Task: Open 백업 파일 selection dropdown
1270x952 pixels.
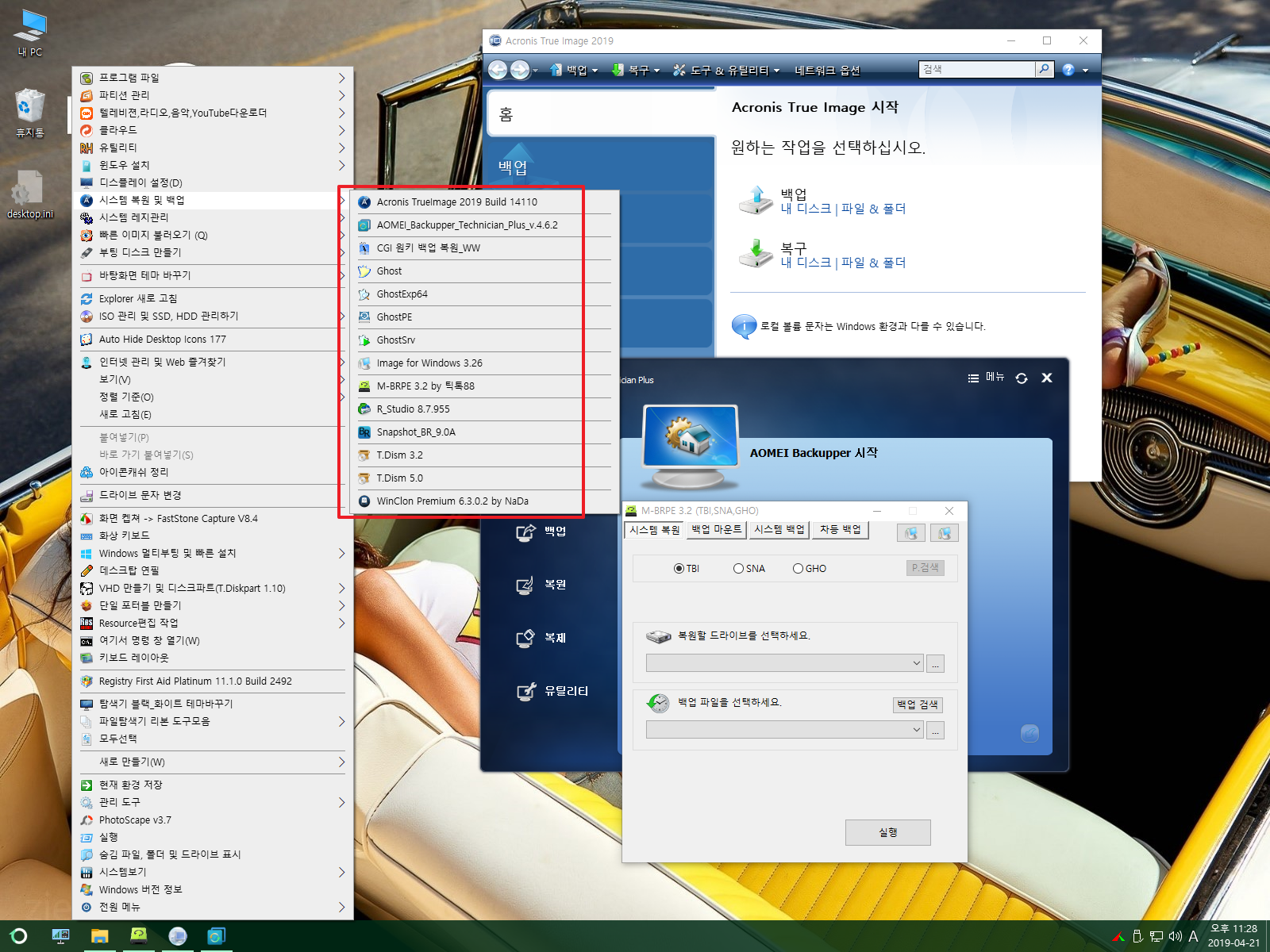Action: [x=784, y=730]
